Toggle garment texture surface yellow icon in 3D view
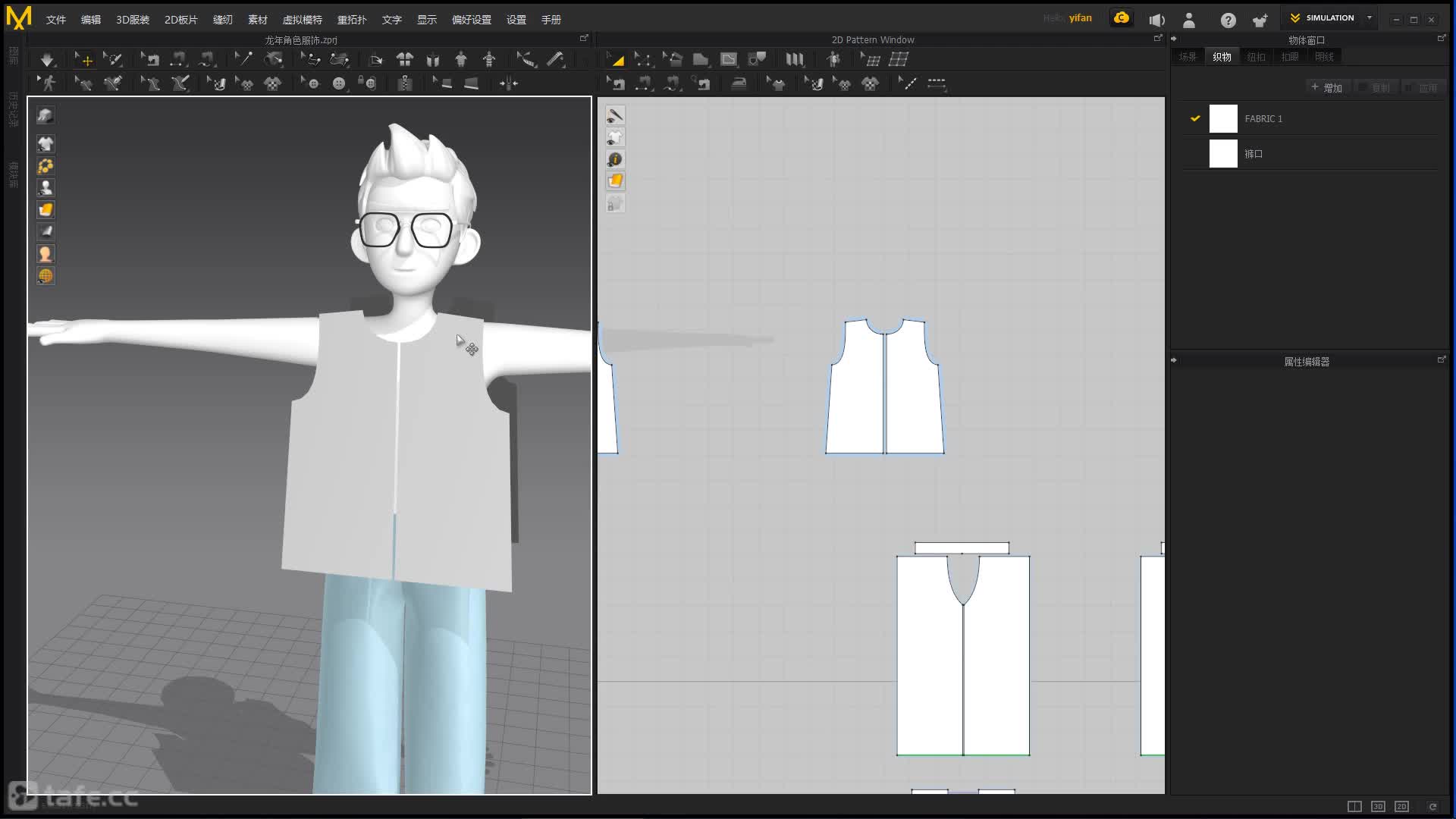This screenshot has height=819, width=1456. coord(45,209)
